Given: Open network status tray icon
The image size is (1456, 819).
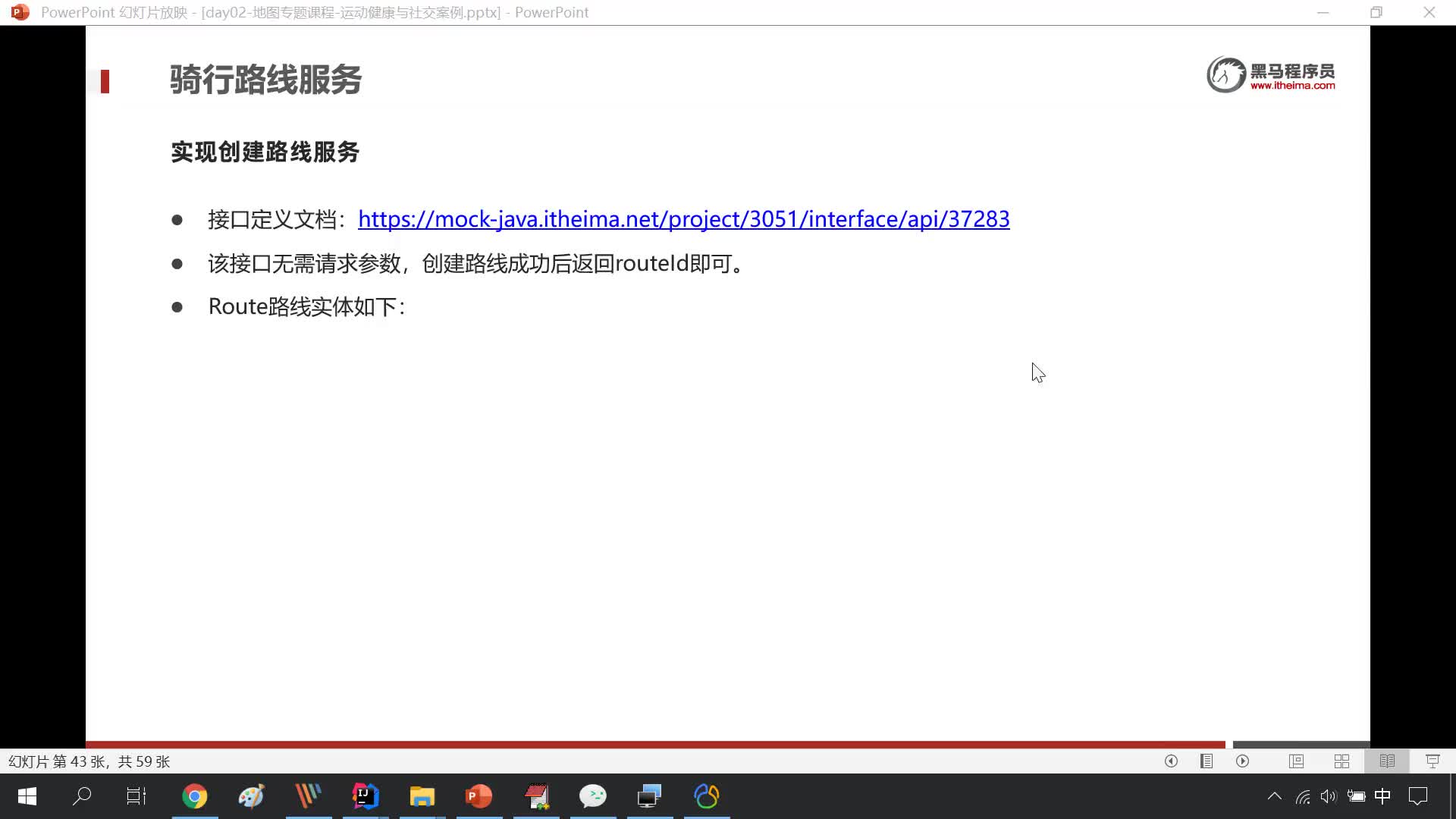Looking at the screenshot, I should tap(1303, 796).
